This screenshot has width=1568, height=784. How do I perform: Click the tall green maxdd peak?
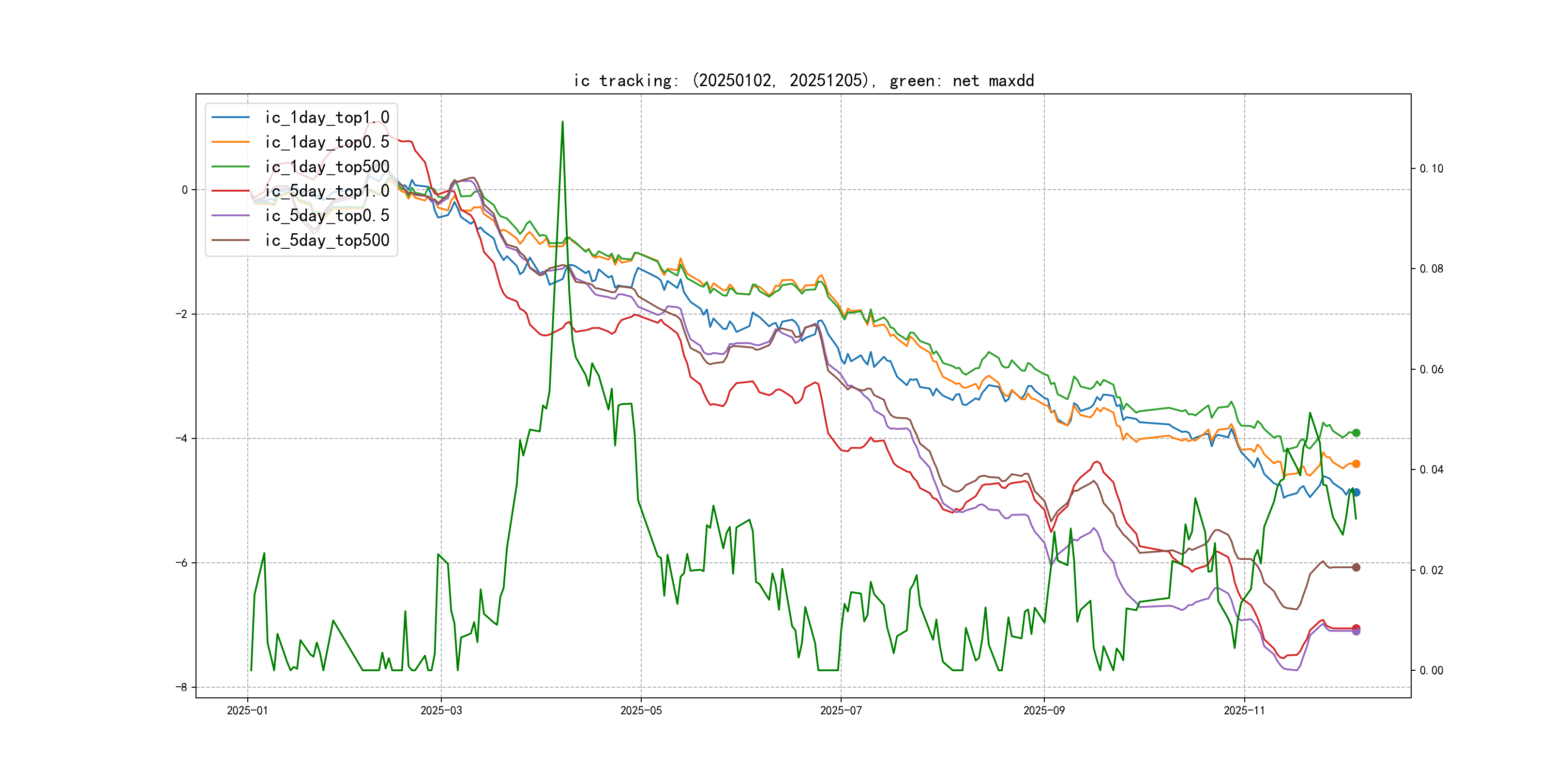coord(562,122)
